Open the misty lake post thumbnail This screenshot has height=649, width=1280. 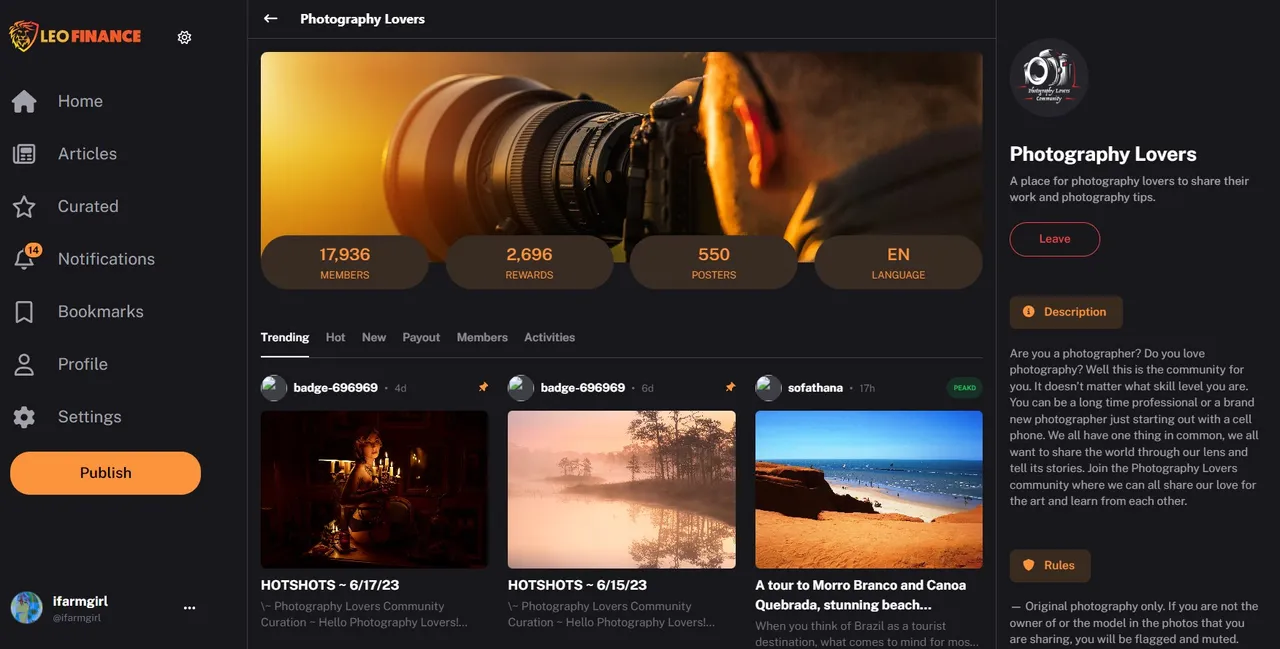[x=622, y=489]
